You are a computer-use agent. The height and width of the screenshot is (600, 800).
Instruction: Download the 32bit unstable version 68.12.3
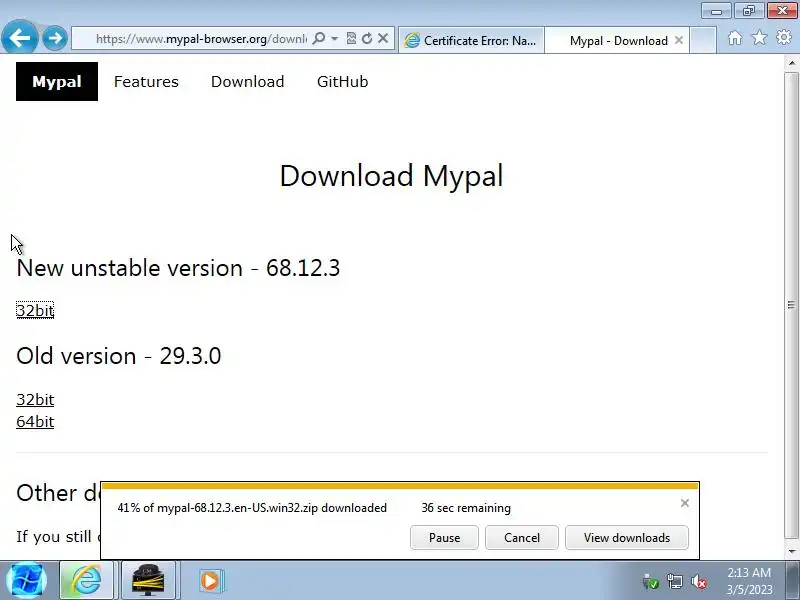35,310
